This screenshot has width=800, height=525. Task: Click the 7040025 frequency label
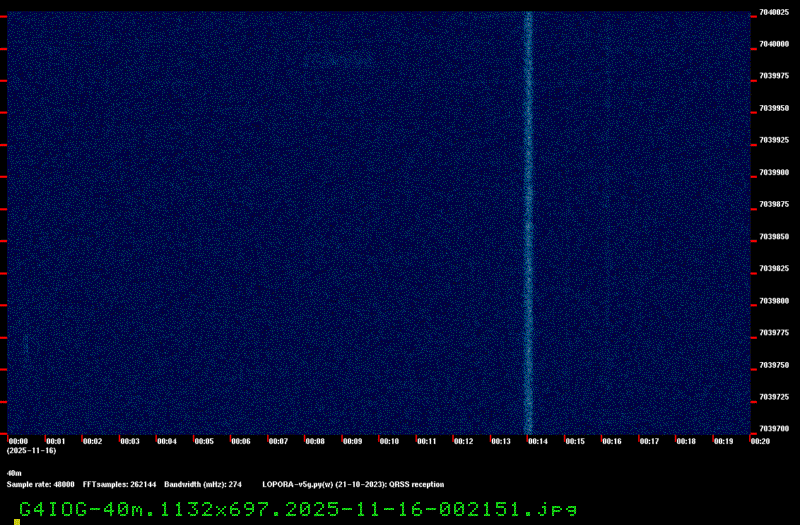774,12
